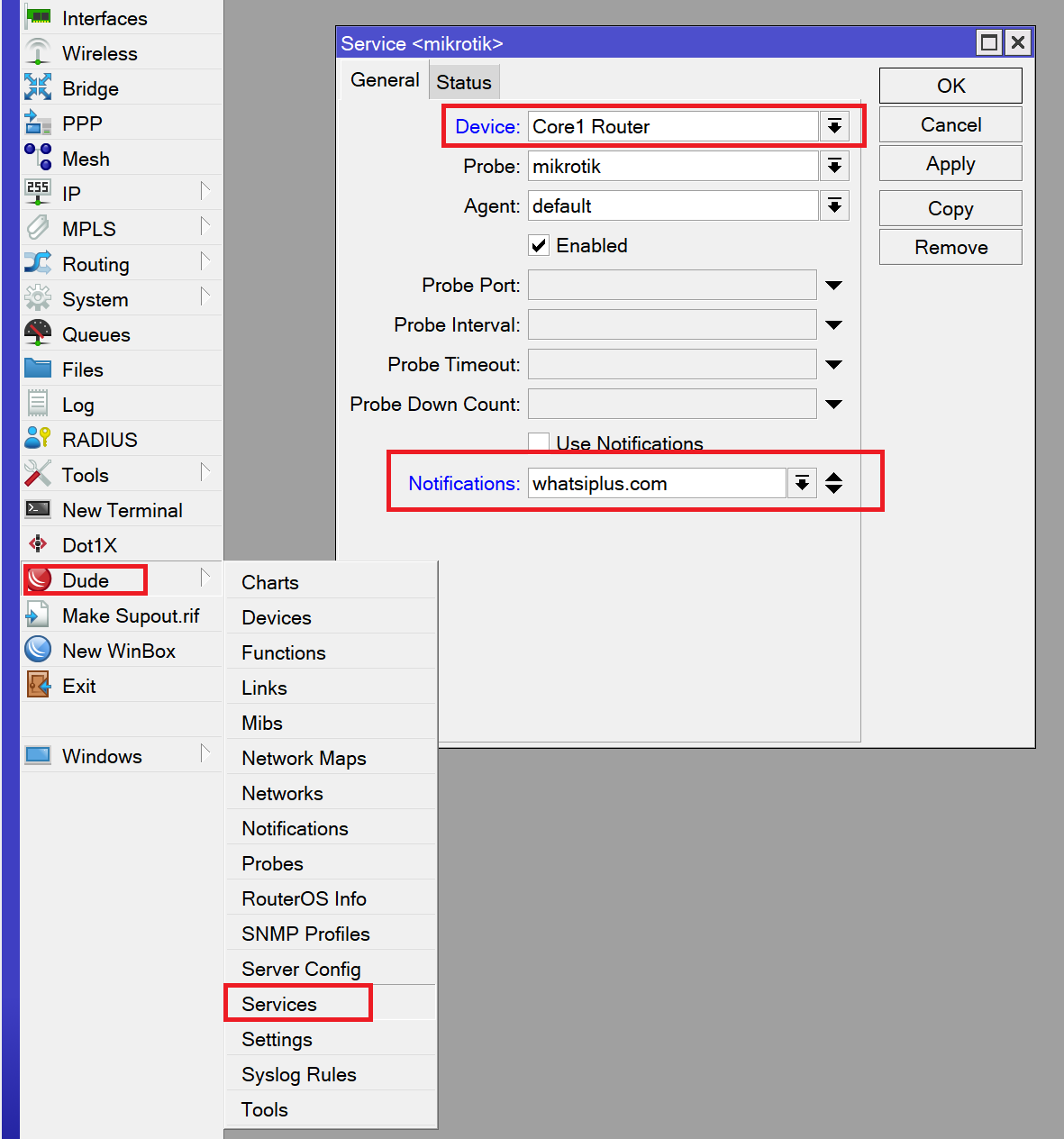Click the RADIUS icon
Viewport: 1064px width, 1139px height.
(38, 439)
